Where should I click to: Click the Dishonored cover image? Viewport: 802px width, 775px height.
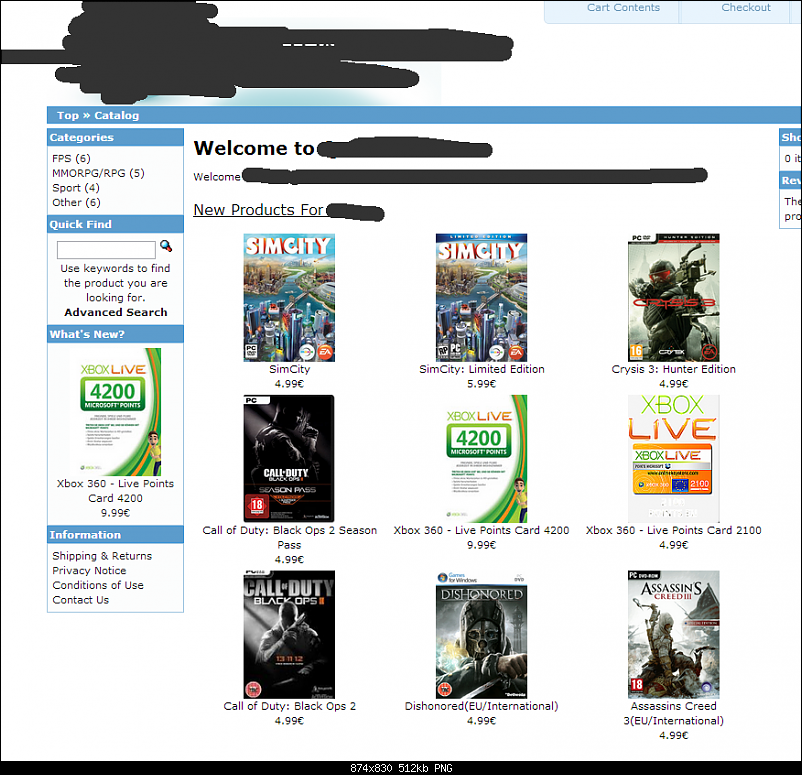481,635
